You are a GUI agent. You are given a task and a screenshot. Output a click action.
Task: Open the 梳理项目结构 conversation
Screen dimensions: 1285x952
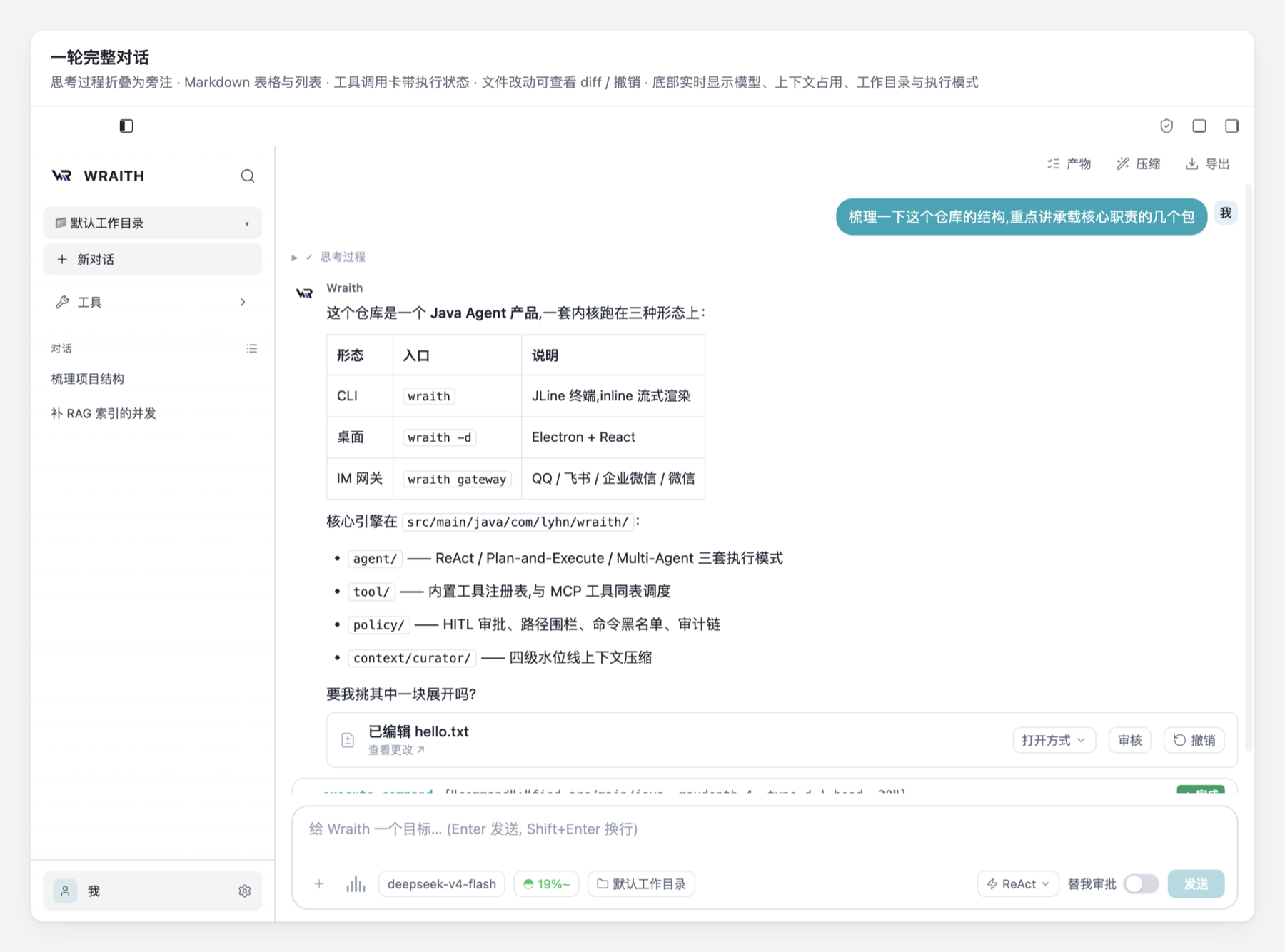click(x=88, y=379)
